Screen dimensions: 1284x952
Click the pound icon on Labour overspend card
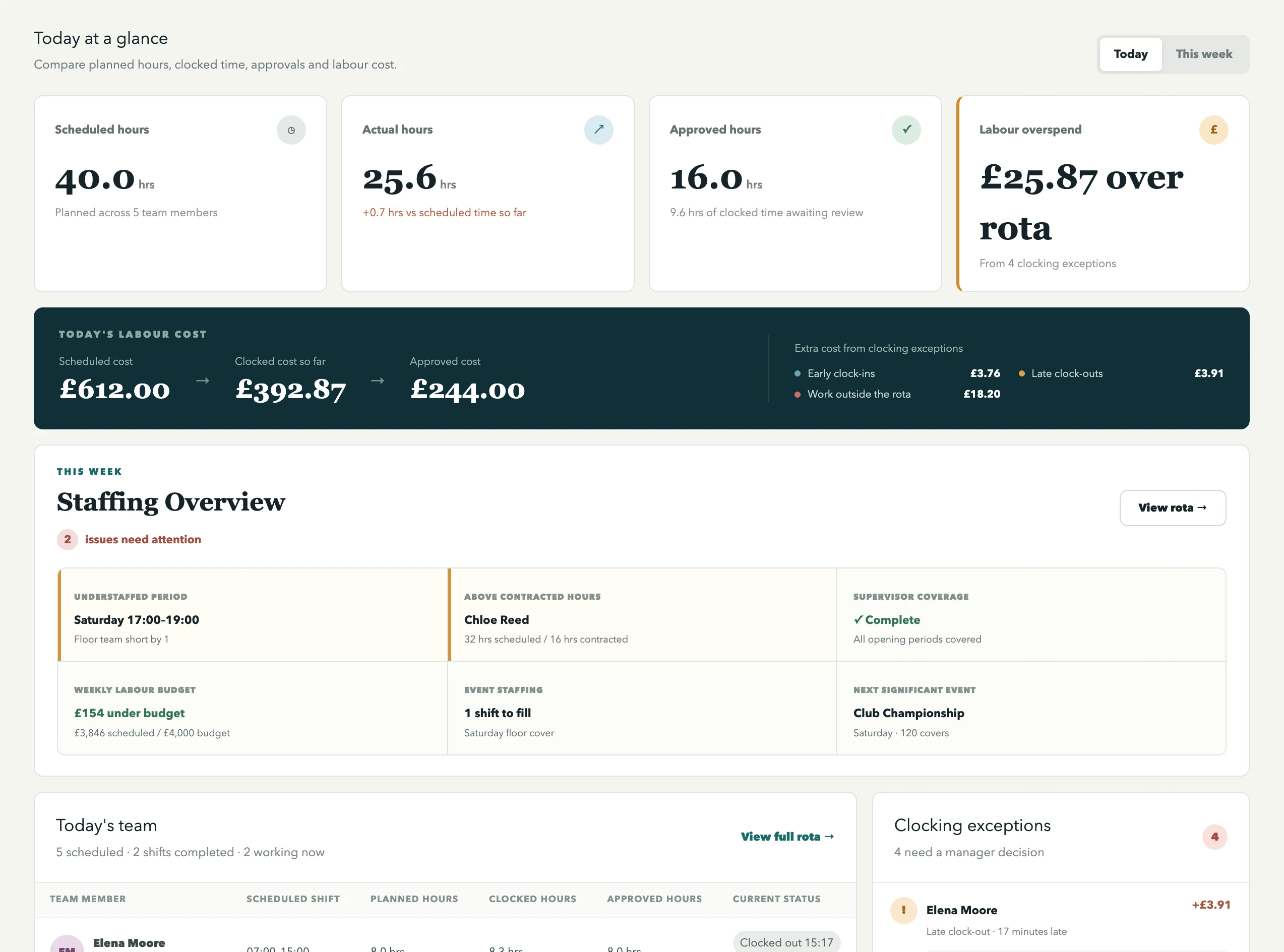click(1214, 130)
